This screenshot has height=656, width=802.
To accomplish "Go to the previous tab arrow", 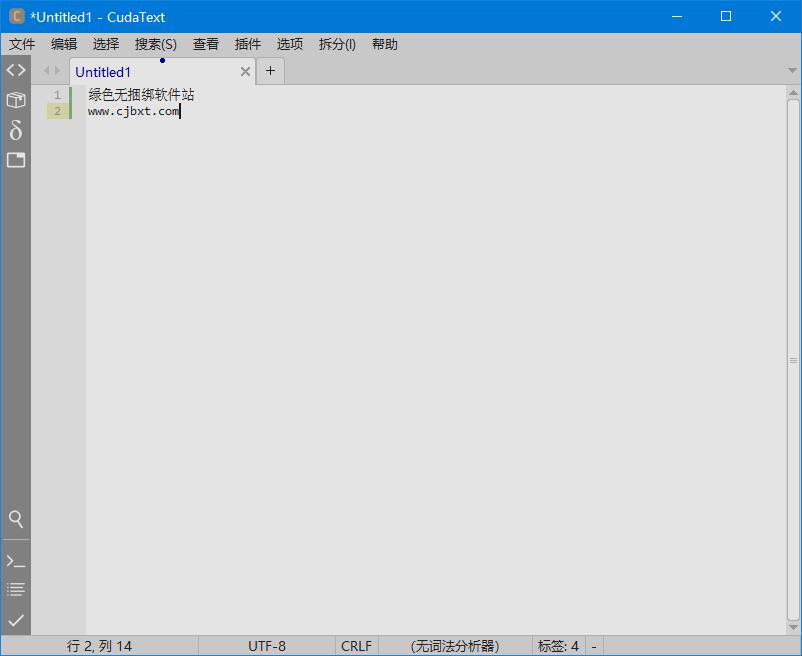I will 47,71.
